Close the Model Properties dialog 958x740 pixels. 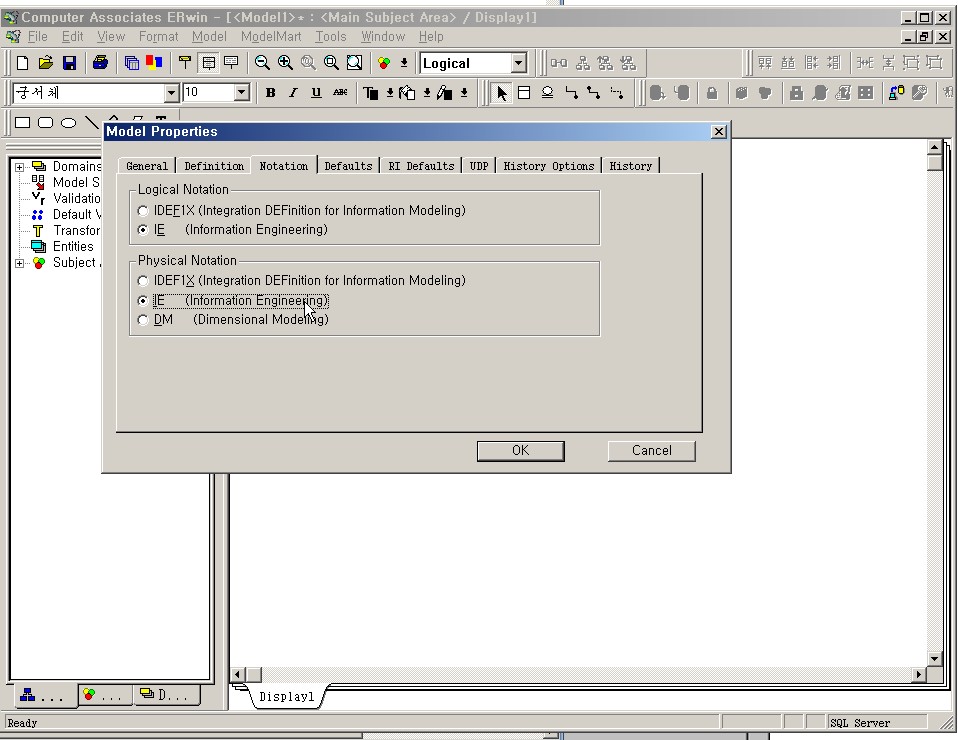(719, 131)
